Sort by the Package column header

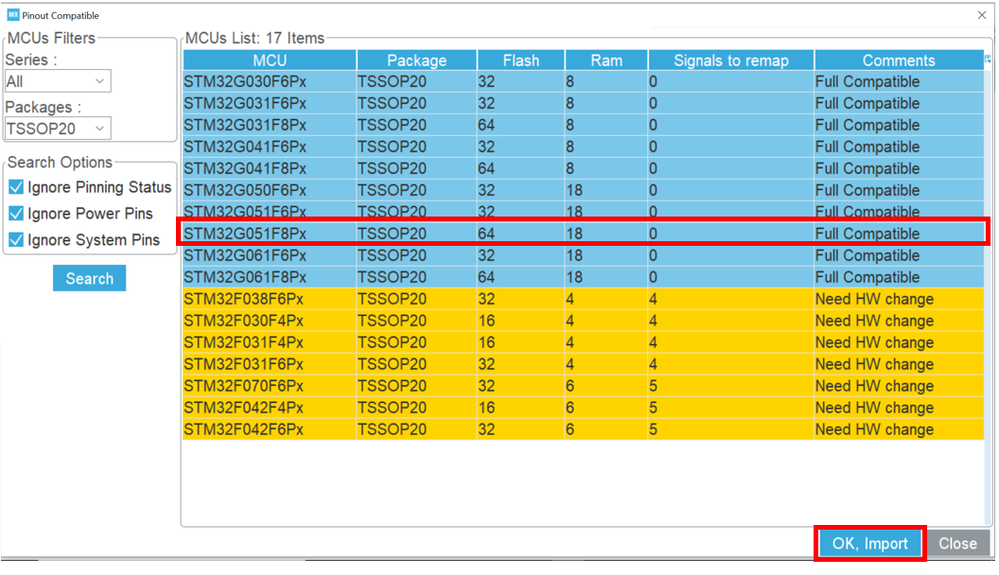[417, 60]
